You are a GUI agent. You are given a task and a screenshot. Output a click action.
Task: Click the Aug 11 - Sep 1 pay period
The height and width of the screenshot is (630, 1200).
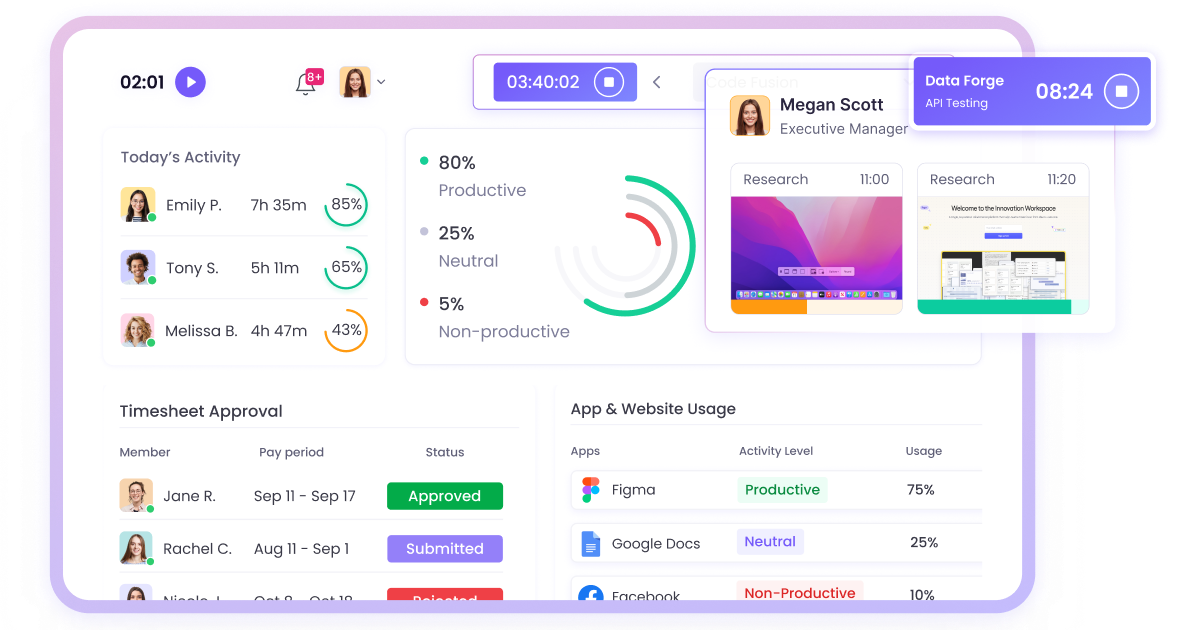point(302,548)
